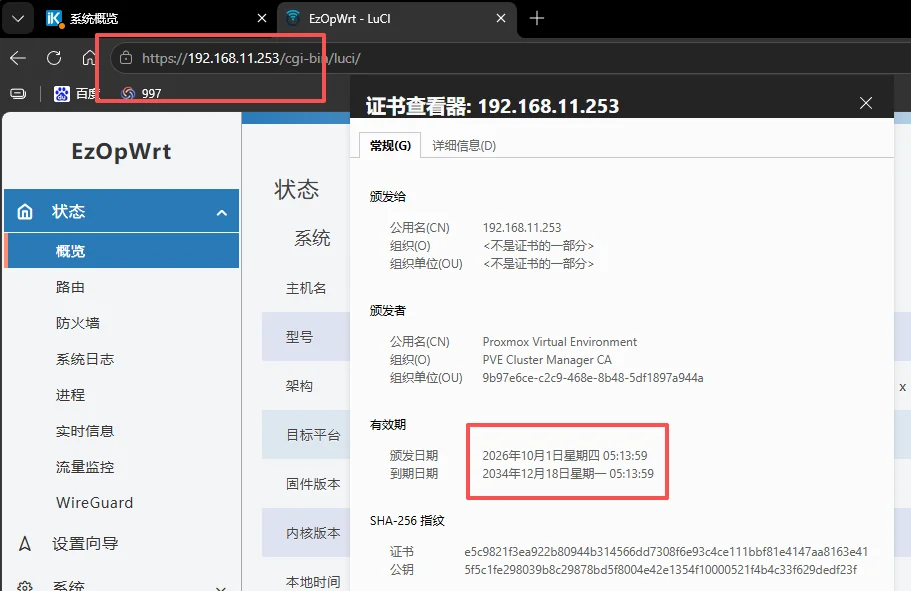911x591 pixels.
Task: Select the 常规(G) certificate tab
Action: [390, 146]
